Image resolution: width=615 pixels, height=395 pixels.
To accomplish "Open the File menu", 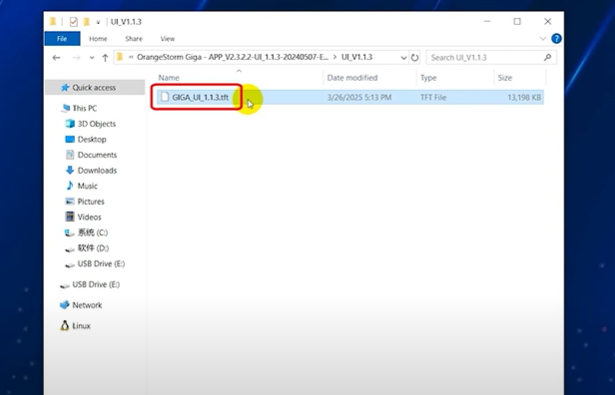I will [62, 38].
